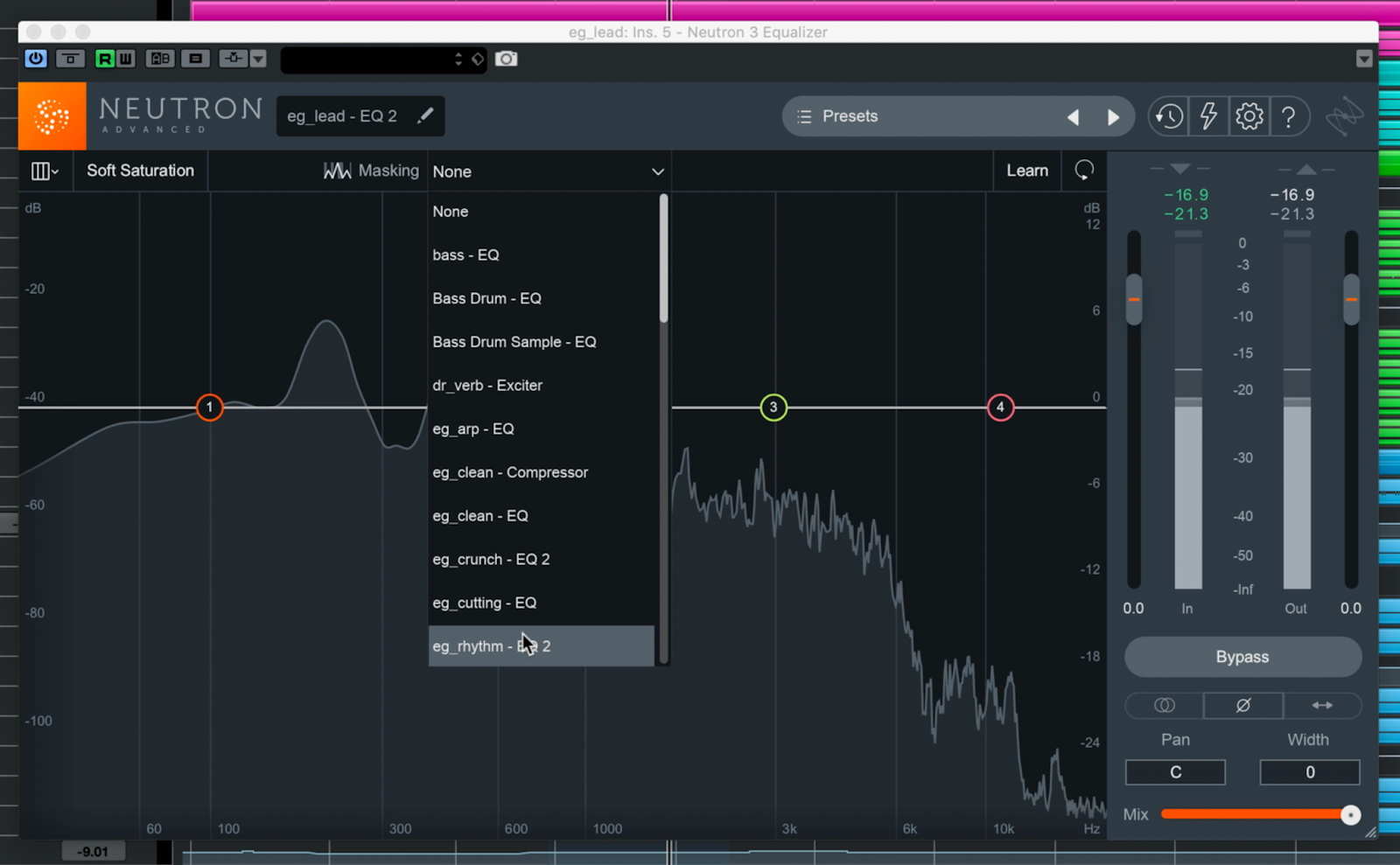This screenshot has width=1400, height=865.
Task: Click the input meter down-triangle icon
Action: point(1180,168)
